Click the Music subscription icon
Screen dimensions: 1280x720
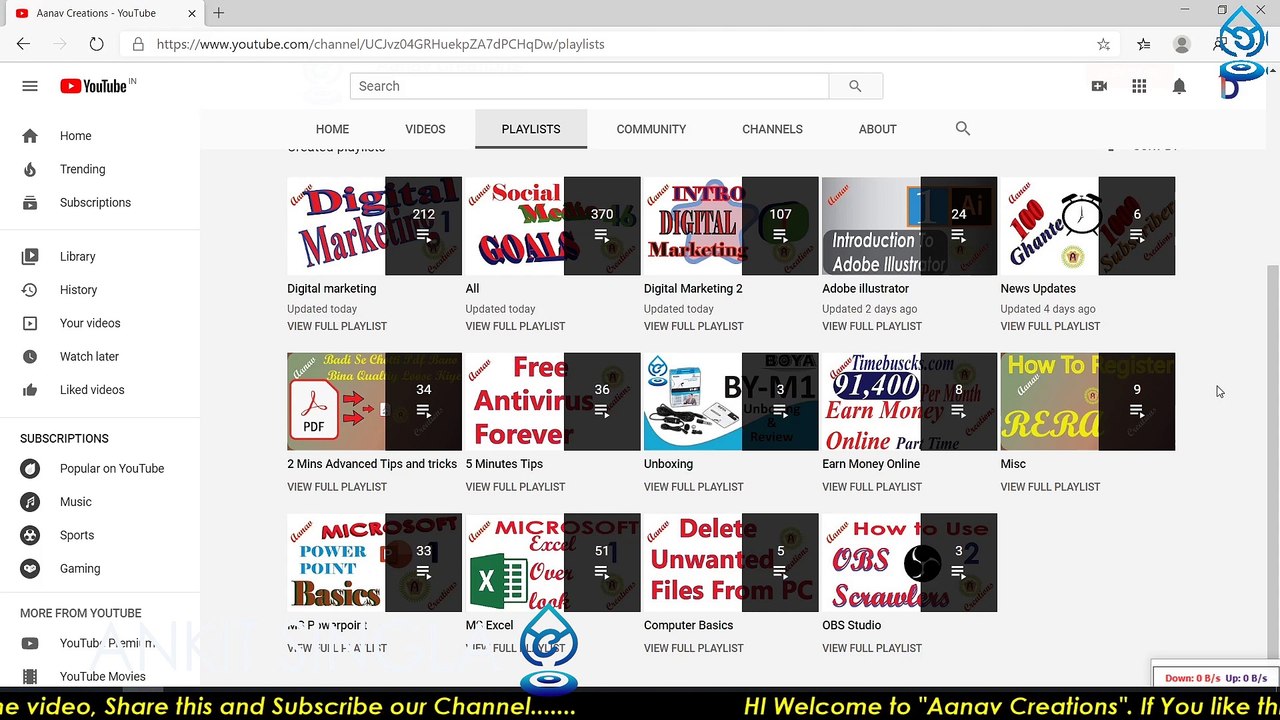(x=31, y=502)
